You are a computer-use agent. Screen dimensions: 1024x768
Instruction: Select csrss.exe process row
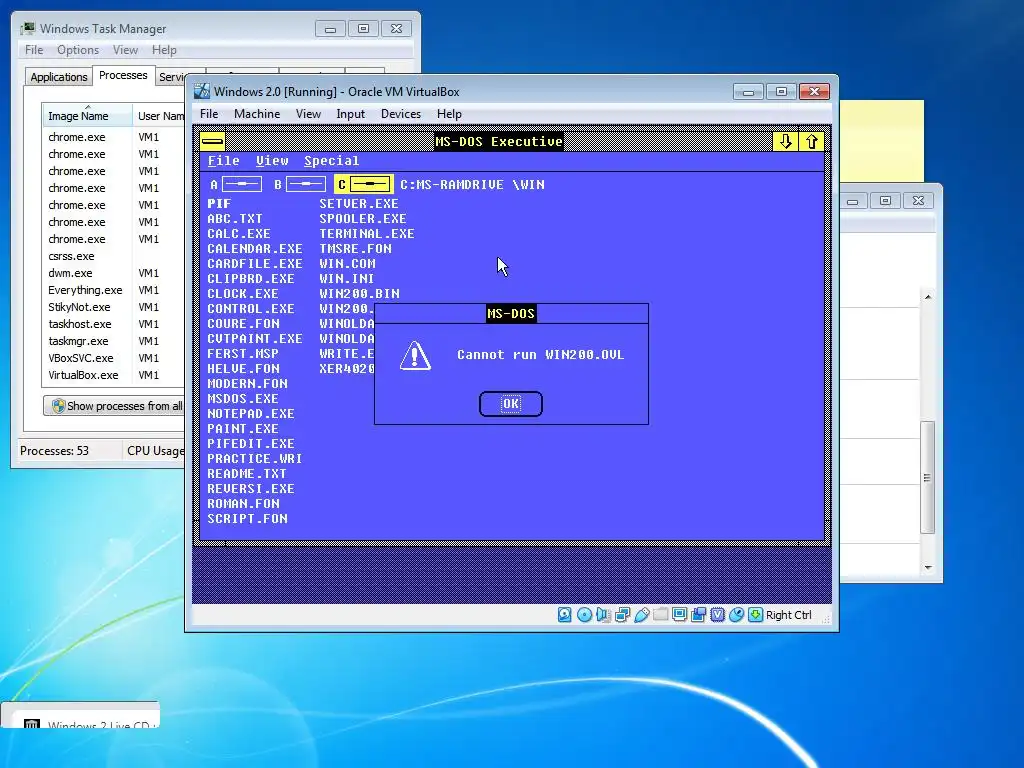pyautogui.click(x=115, y=256)
